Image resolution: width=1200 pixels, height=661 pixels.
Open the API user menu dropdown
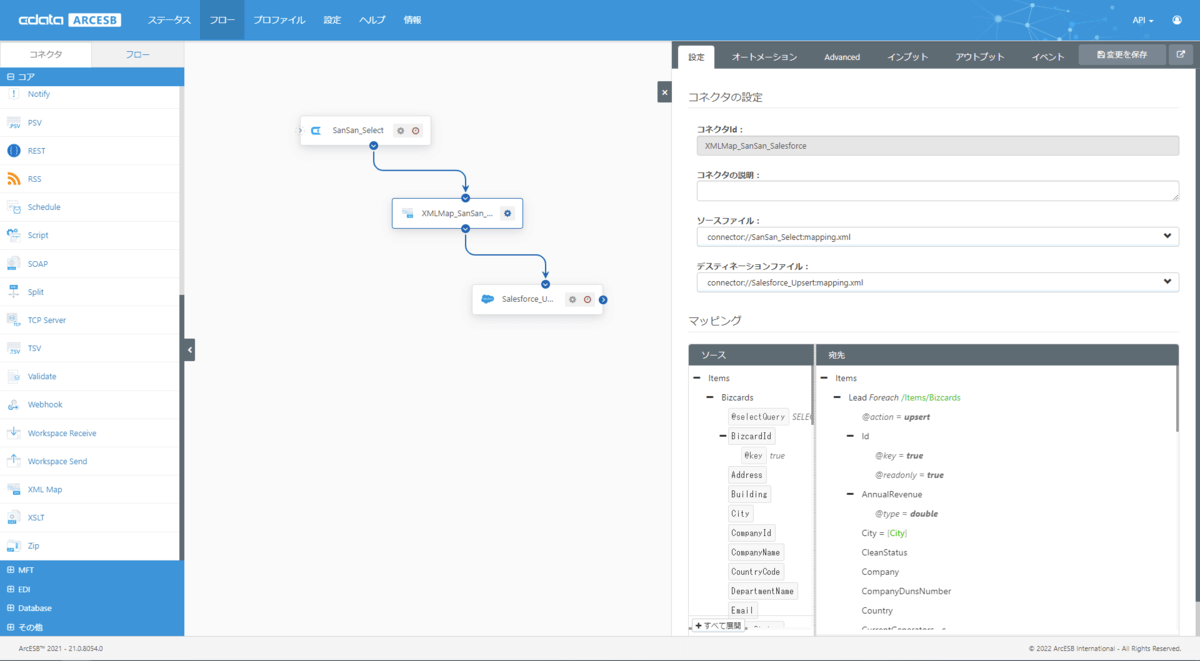1143,20
